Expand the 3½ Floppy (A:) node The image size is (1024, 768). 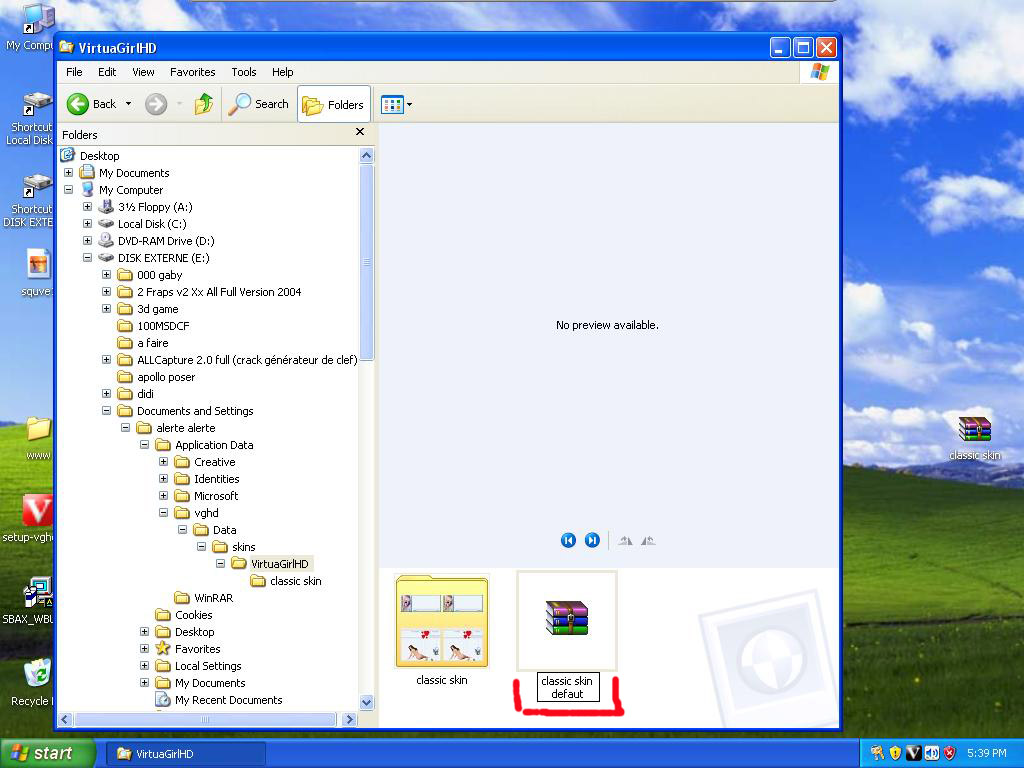click(x=88, y=207)
